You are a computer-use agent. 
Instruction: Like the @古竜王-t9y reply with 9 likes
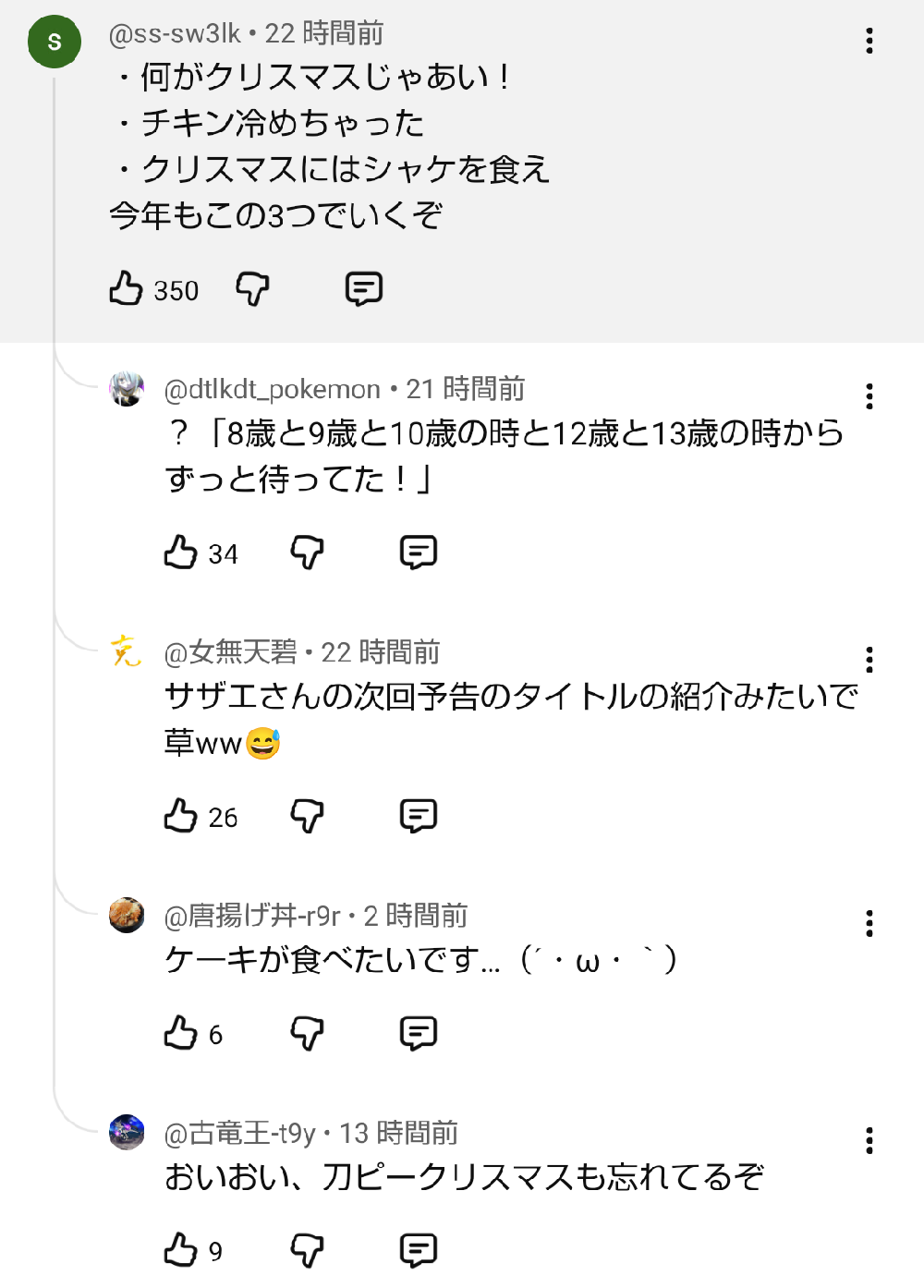tap(181, 1250)
